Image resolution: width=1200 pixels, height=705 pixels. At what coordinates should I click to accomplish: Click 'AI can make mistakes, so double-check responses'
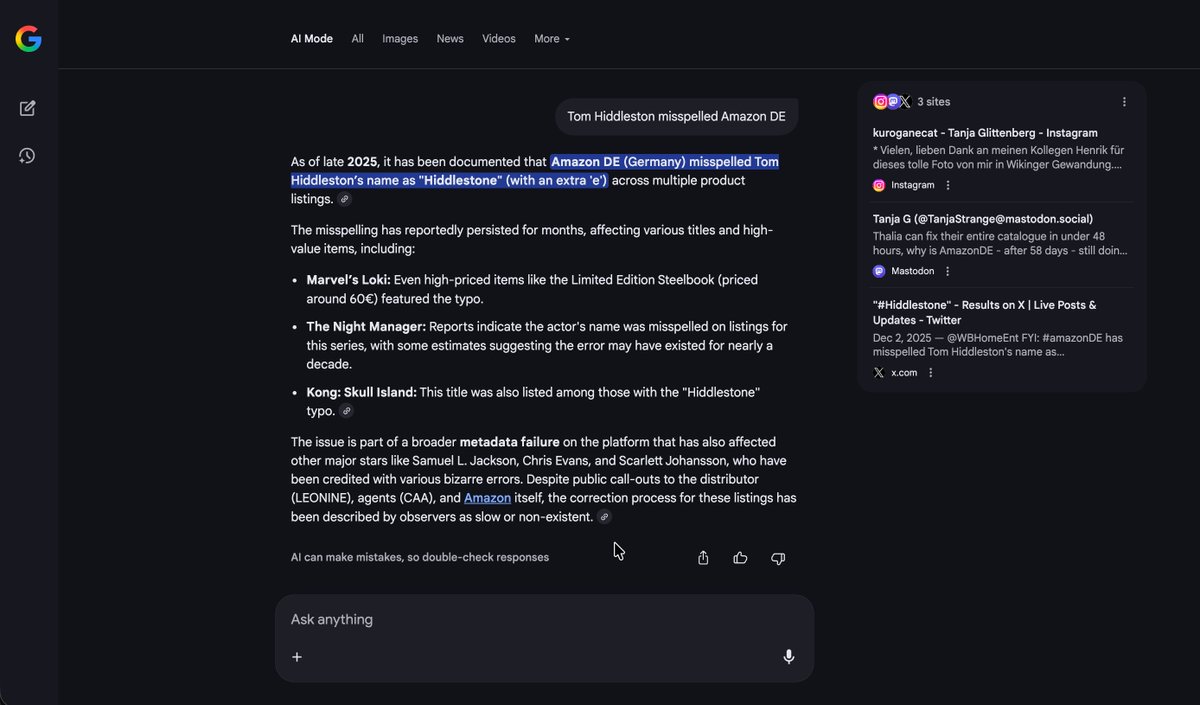(x=420, y=557)
